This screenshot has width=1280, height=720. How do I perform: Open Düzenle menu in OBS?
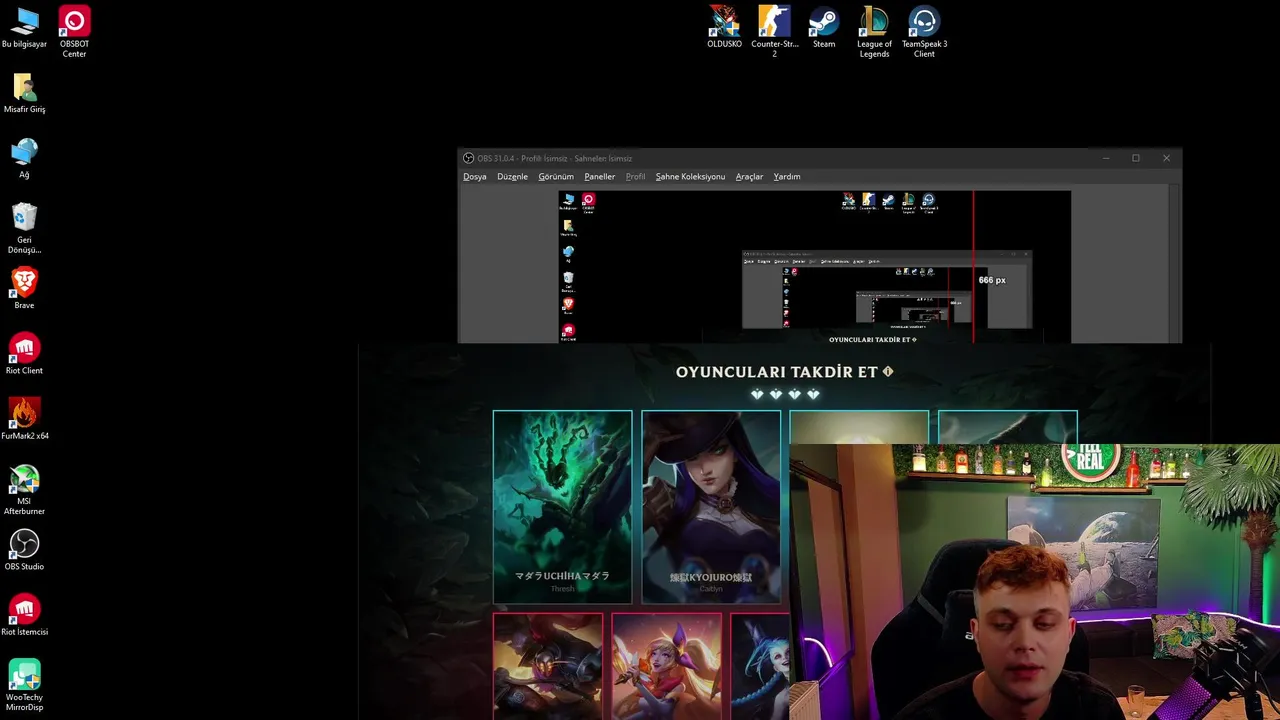point(512,177)
